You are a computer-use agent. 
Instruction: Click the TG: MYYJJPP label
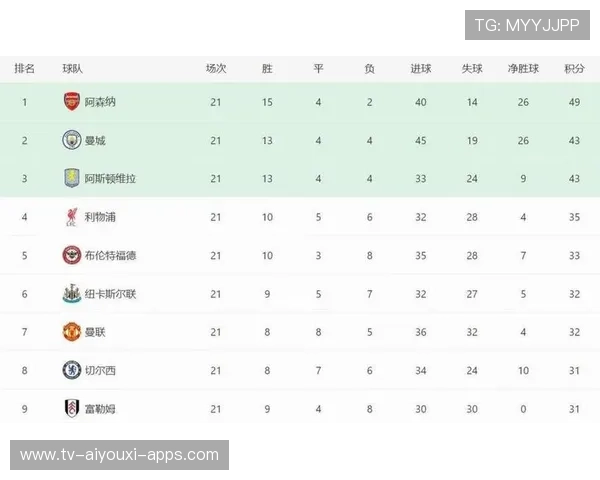tap(527, 25)
